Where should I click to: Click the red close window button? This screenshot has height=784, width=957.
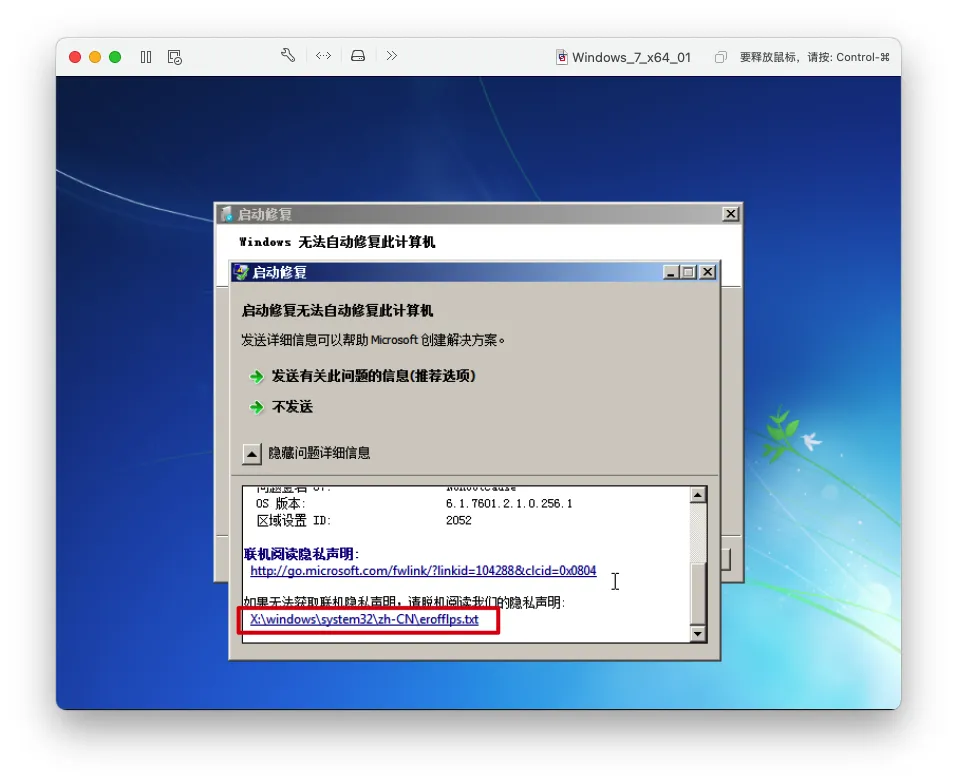tap(75, 57)
